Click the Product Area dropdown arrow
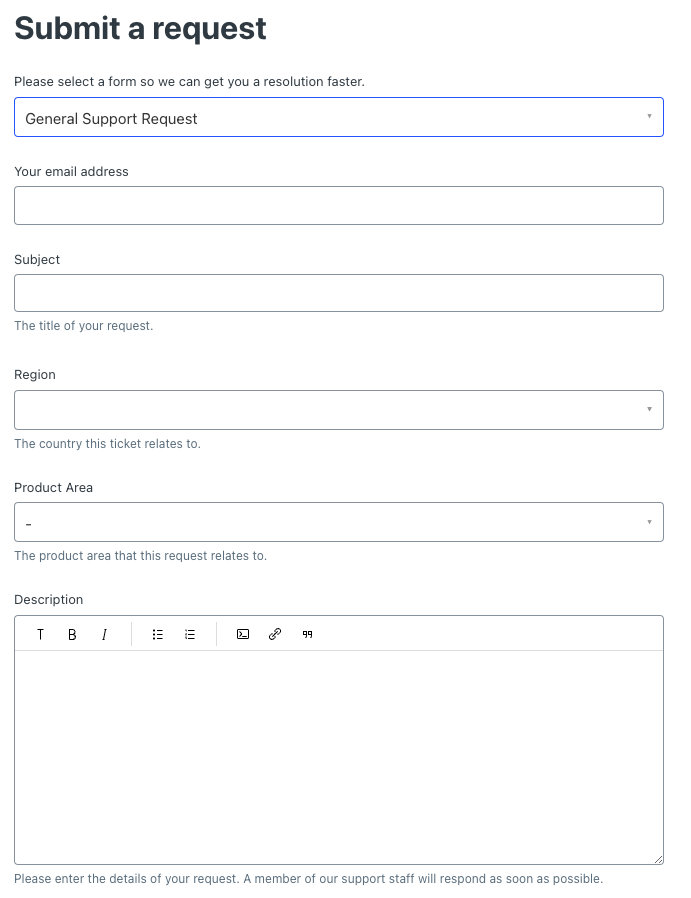This screenshot has height=898, width=691. click(x=649, y=522)
